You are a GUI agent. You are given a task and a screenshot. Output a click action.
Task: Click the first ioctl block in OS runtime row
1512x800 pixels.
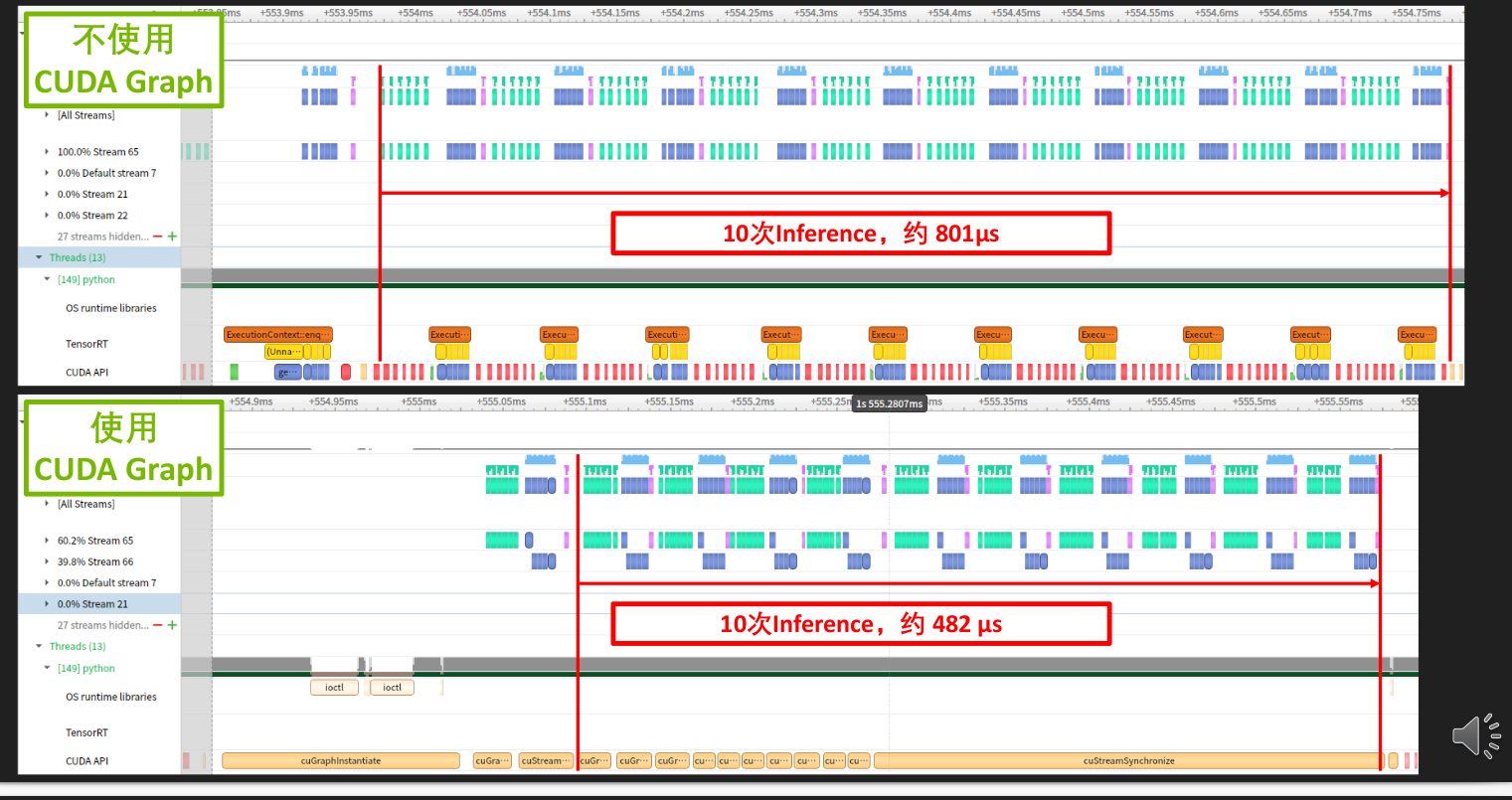coord(334,688)
